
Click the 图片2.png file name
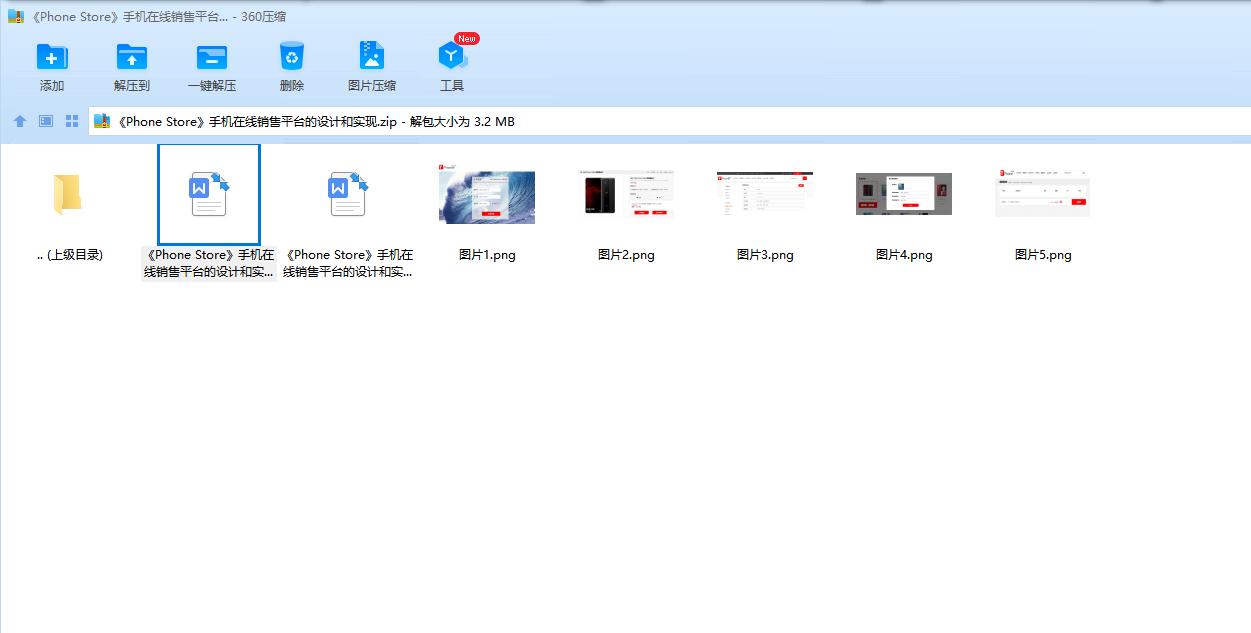[x=626, y=255]
